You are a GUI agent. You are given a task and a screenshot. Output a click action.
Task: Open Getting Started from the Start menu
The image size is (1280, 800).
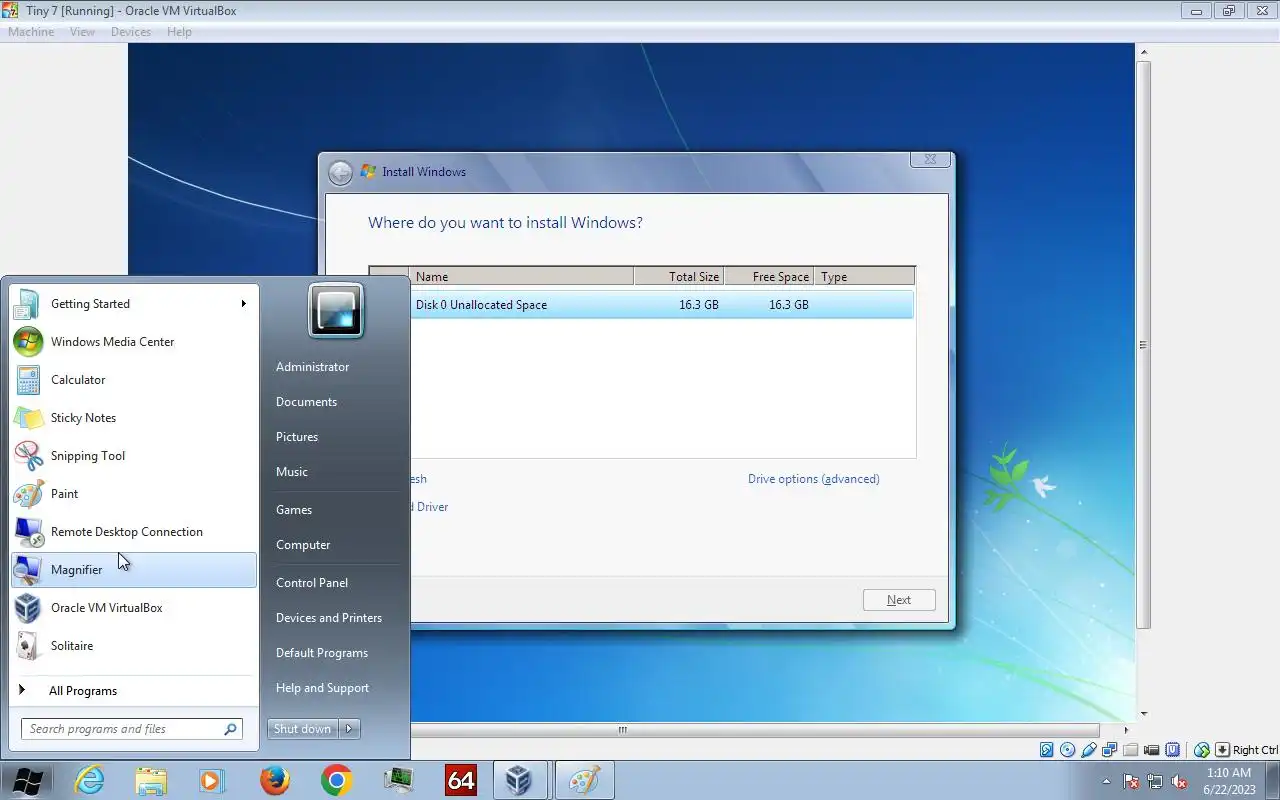coord(134,304)
